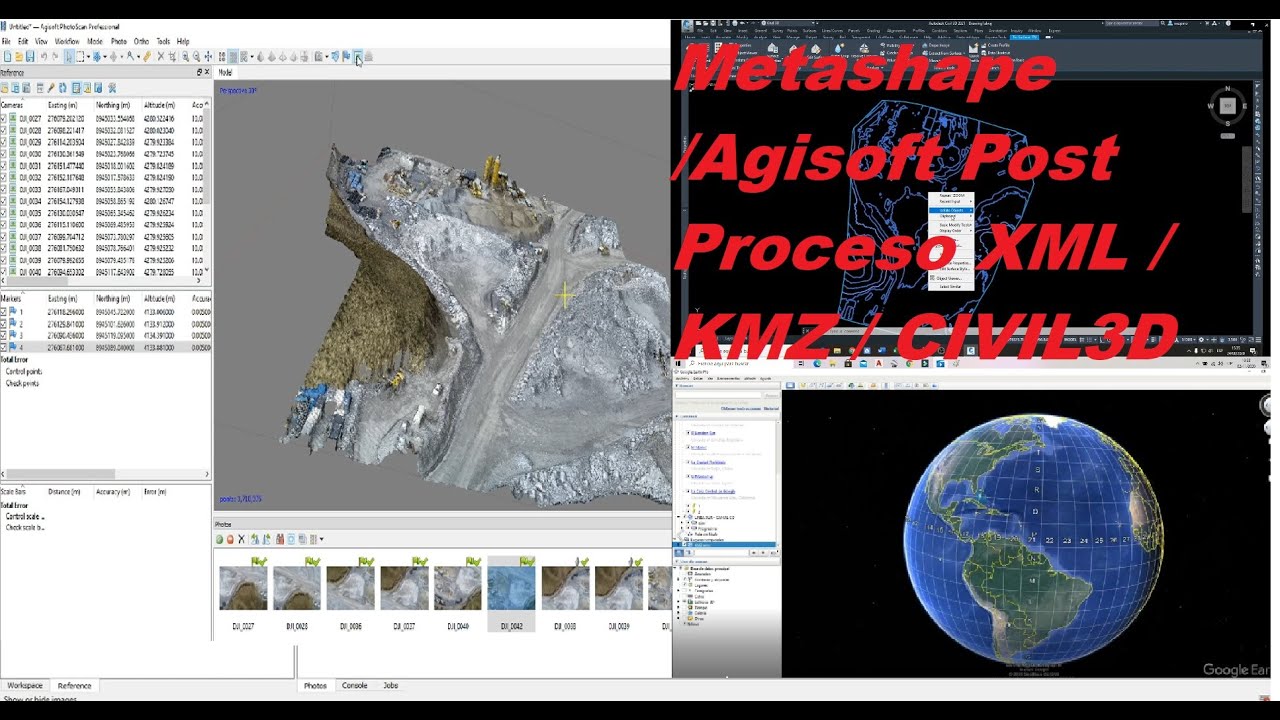Click the Update reference refresh icon
The width and height of the screenshot is (1280, 720).
[62, 88]
